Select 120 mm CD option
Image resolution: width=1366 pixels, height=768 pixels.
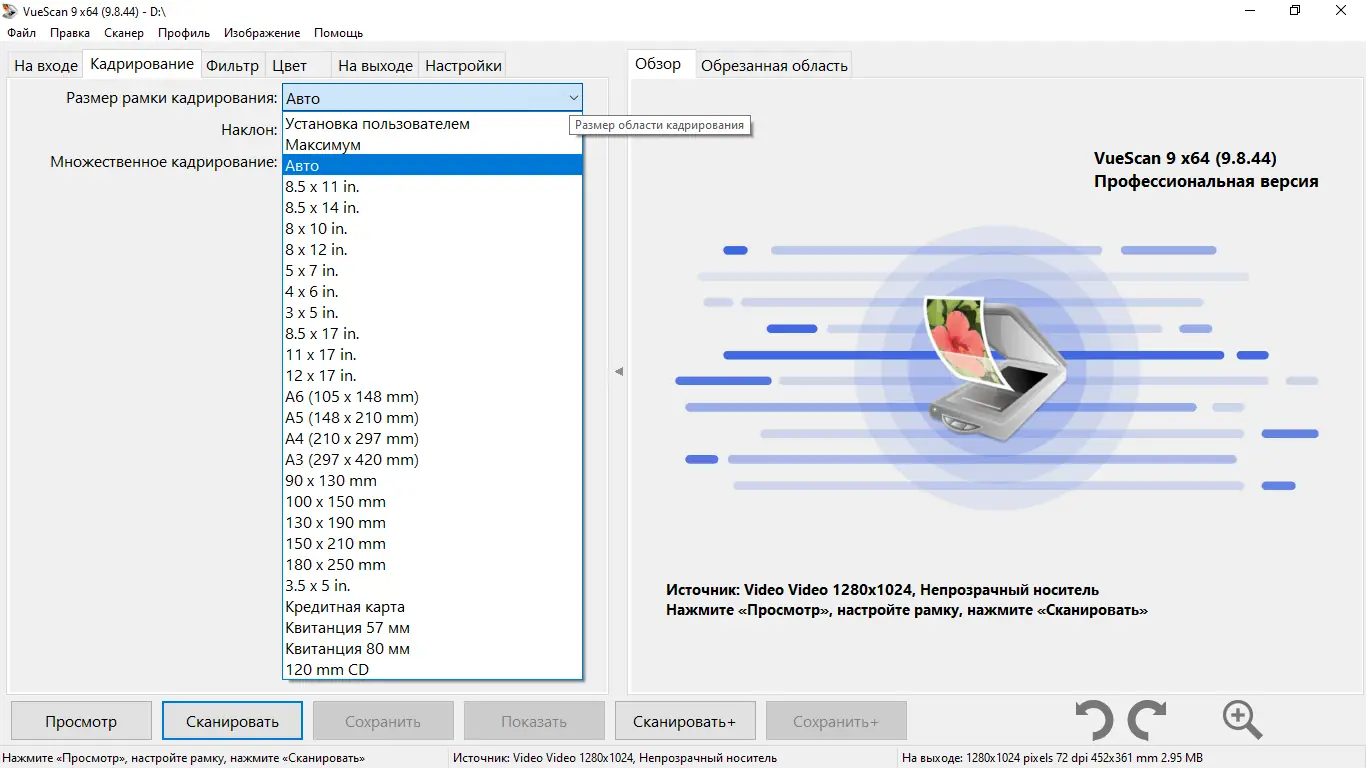pos(432,669)
